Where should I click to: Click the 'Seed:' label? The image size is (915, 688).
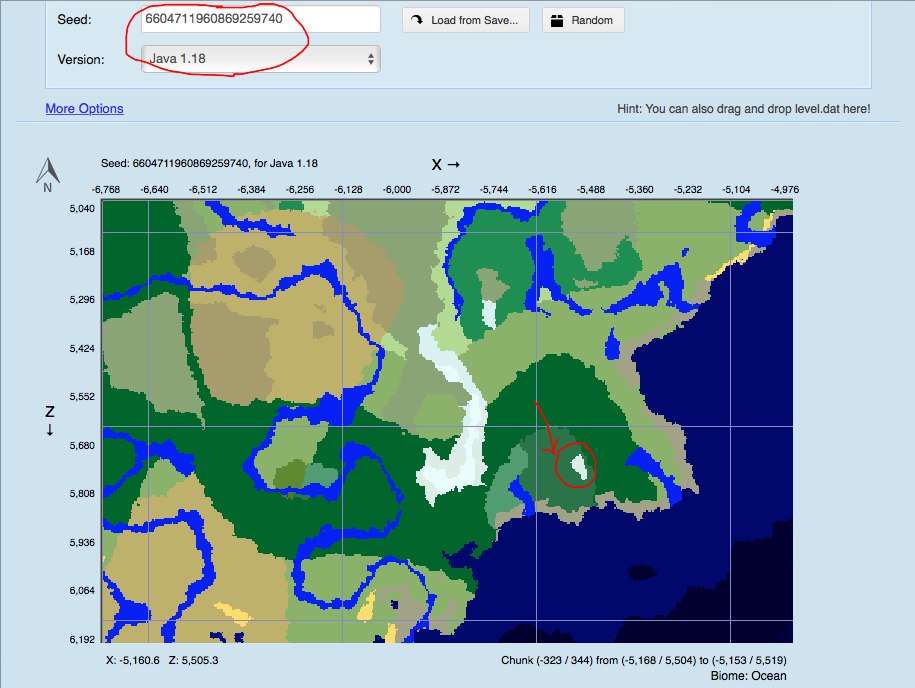pos(74,20)
